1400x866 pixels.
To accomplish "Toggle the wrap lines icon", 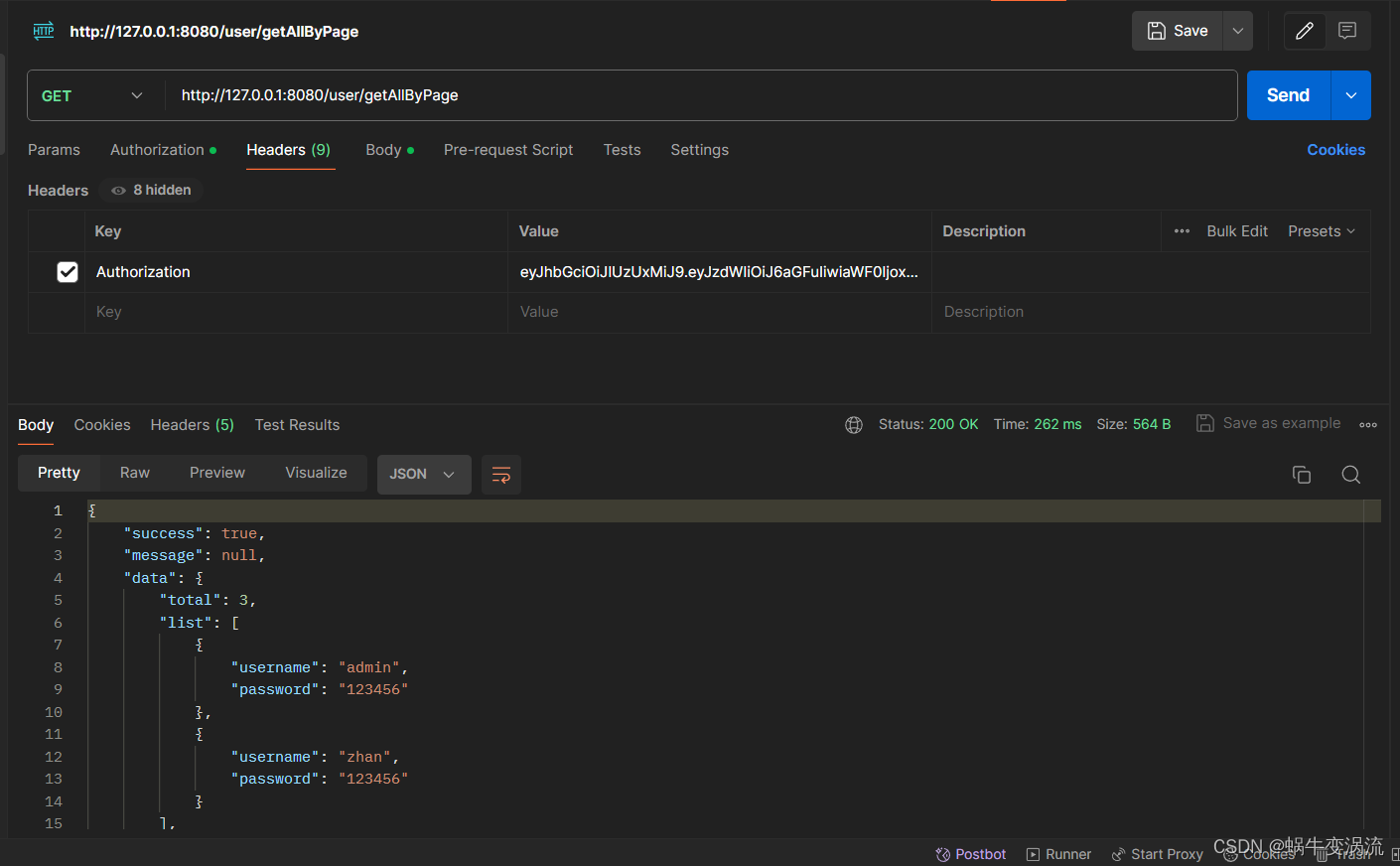I will click(x=501, y=474).
